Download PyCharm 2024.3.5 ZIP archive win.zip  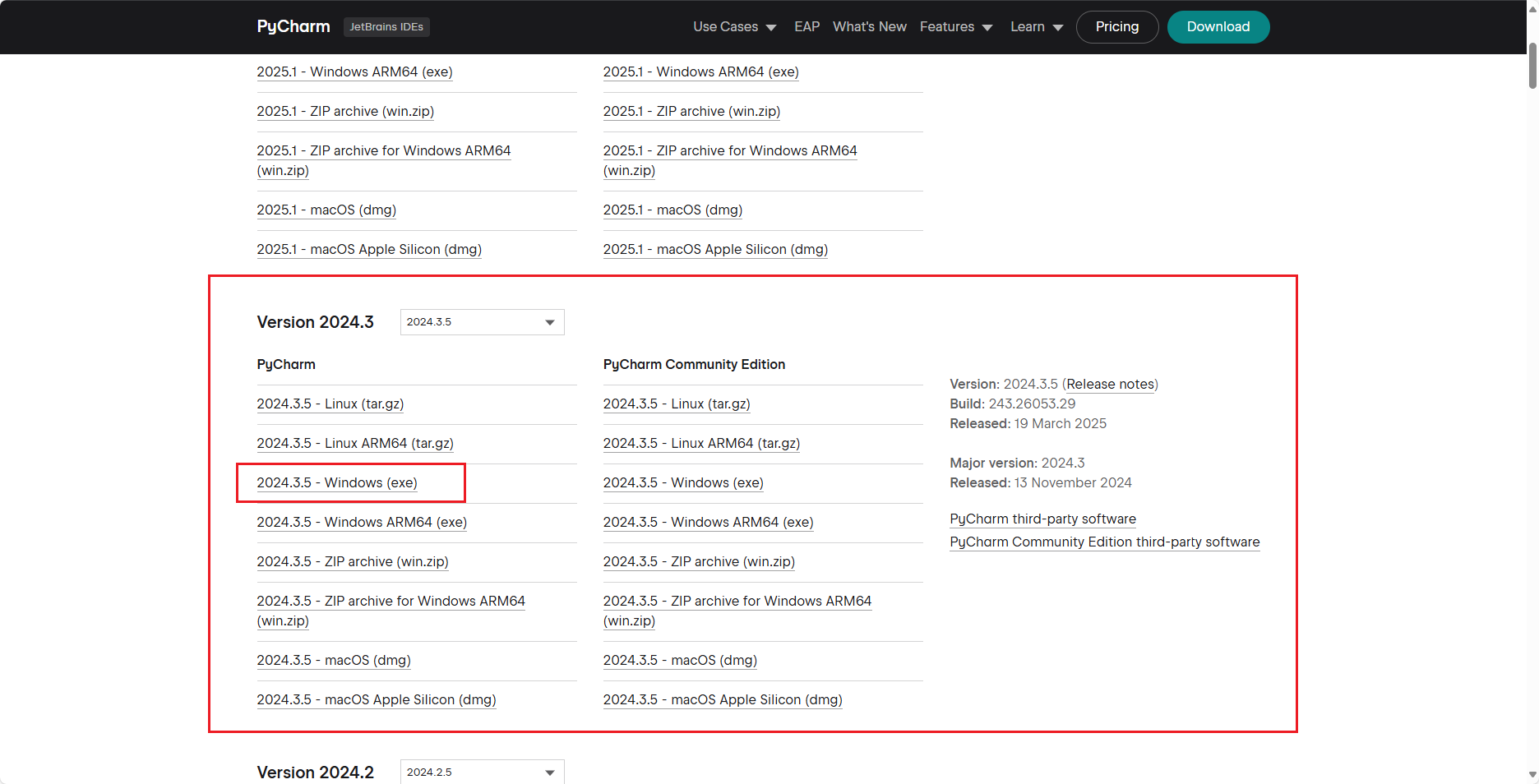pyautogui.click(x=353, y=561)
